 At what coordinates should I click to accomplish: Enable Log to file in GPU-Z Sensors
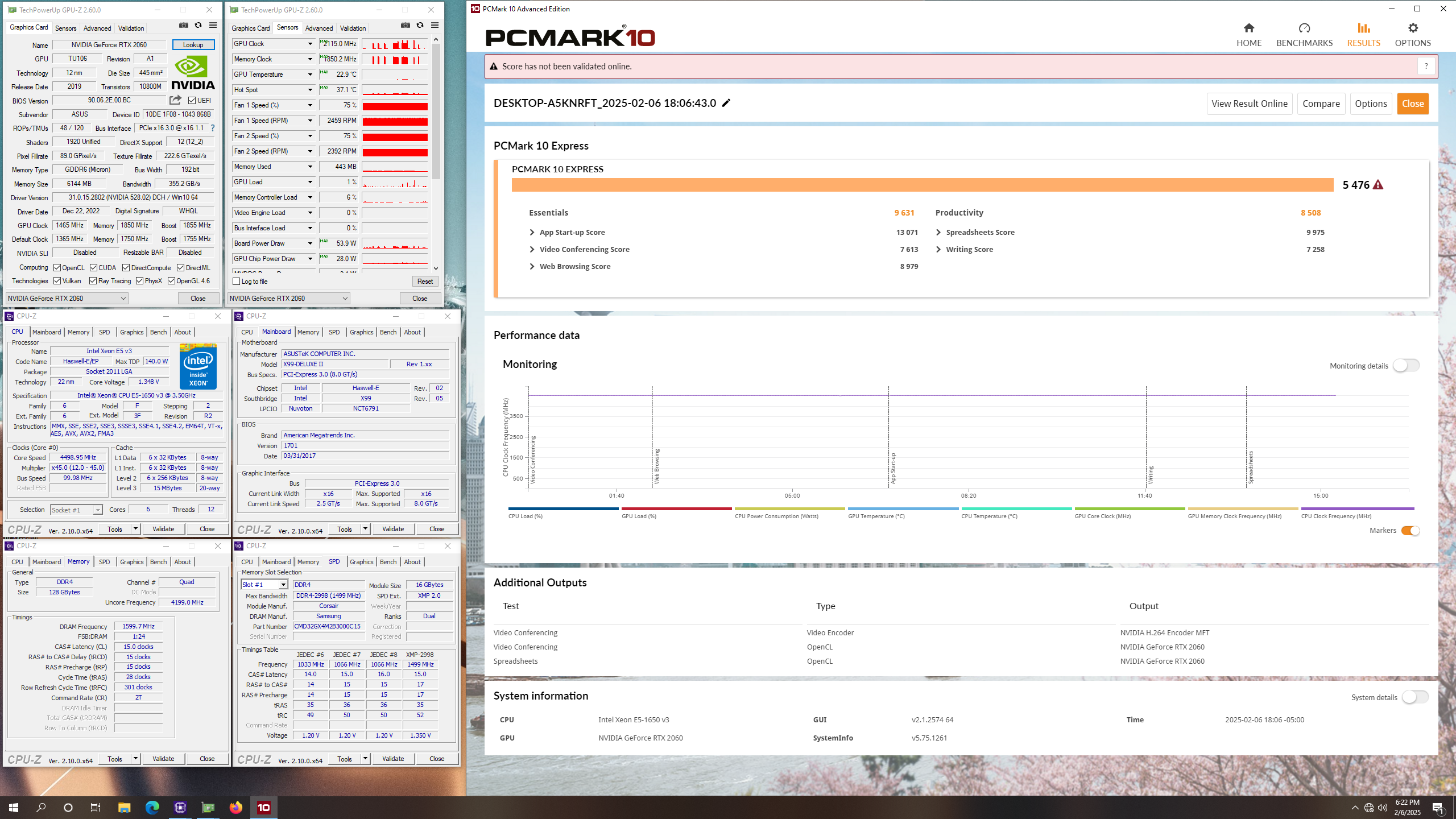point(237,282)
